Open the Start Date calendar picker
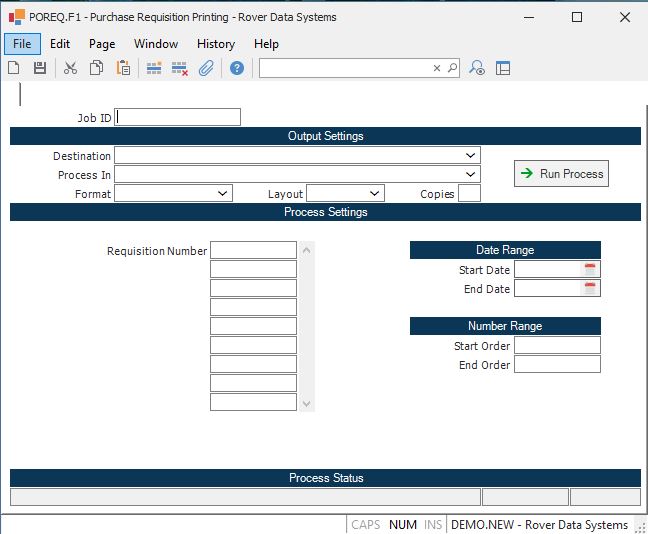648x534 pixels. click(590, 269)
